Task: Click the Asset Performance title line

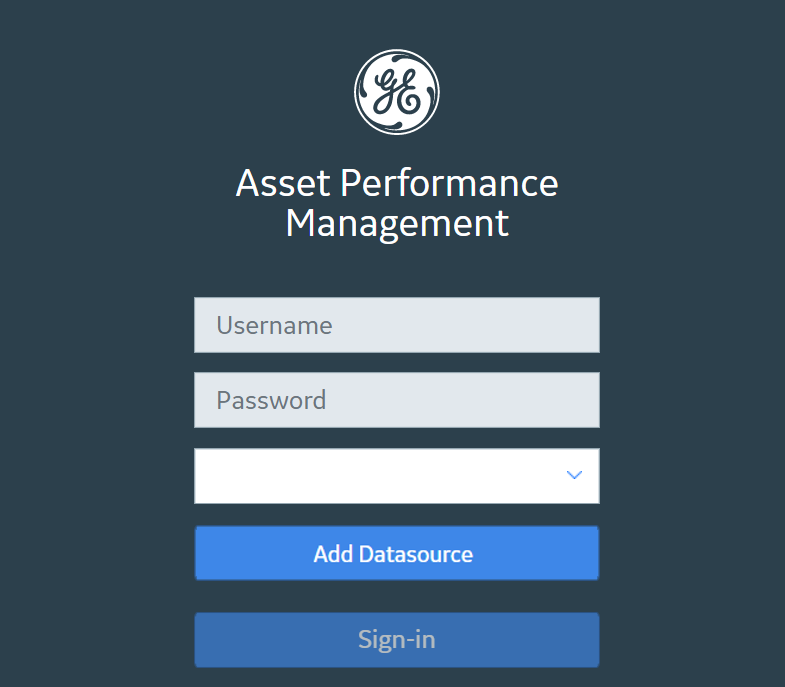Action: tap(397, 183)
